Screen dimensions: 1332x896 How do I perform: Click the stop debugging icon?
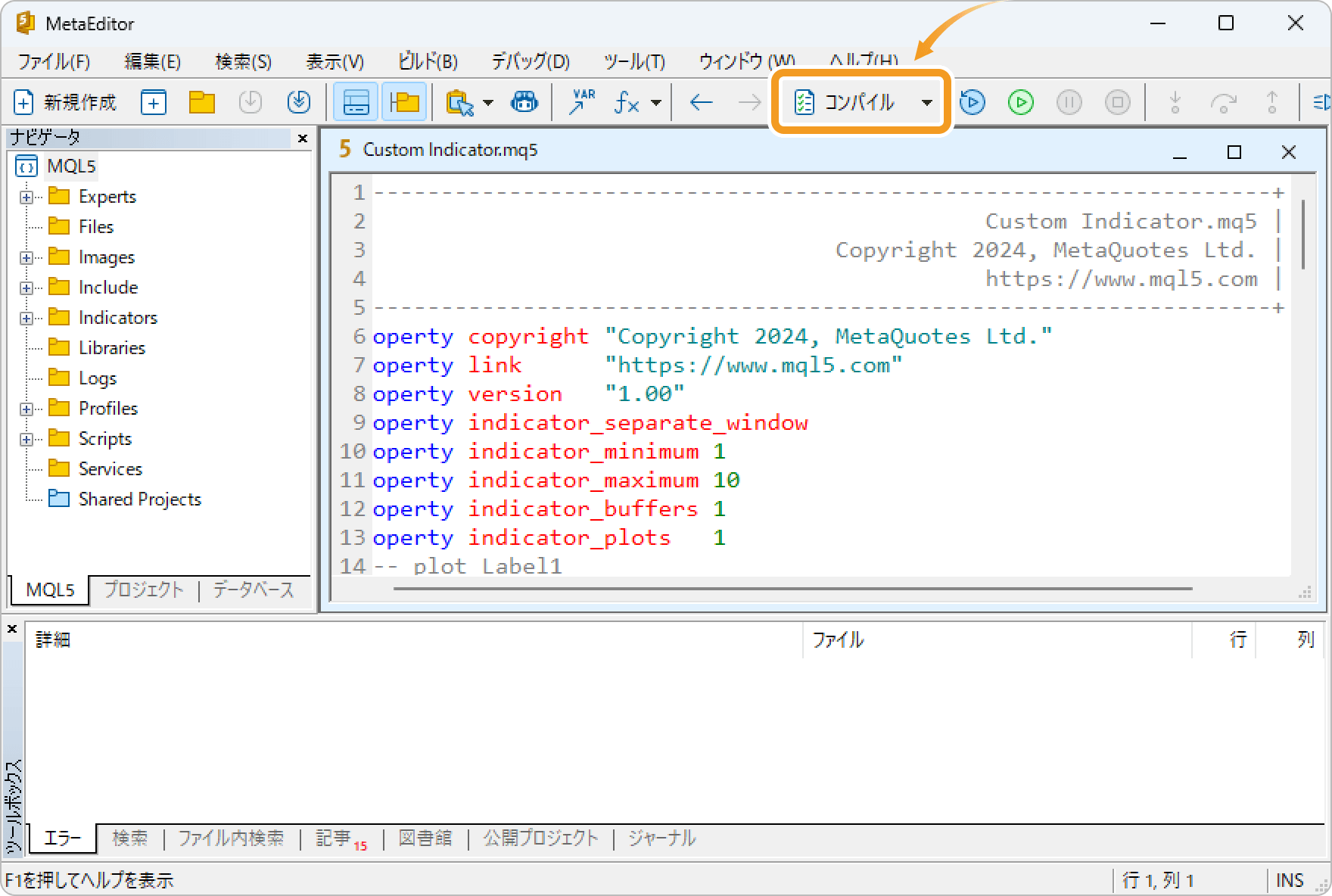(x=1118, y=102)
